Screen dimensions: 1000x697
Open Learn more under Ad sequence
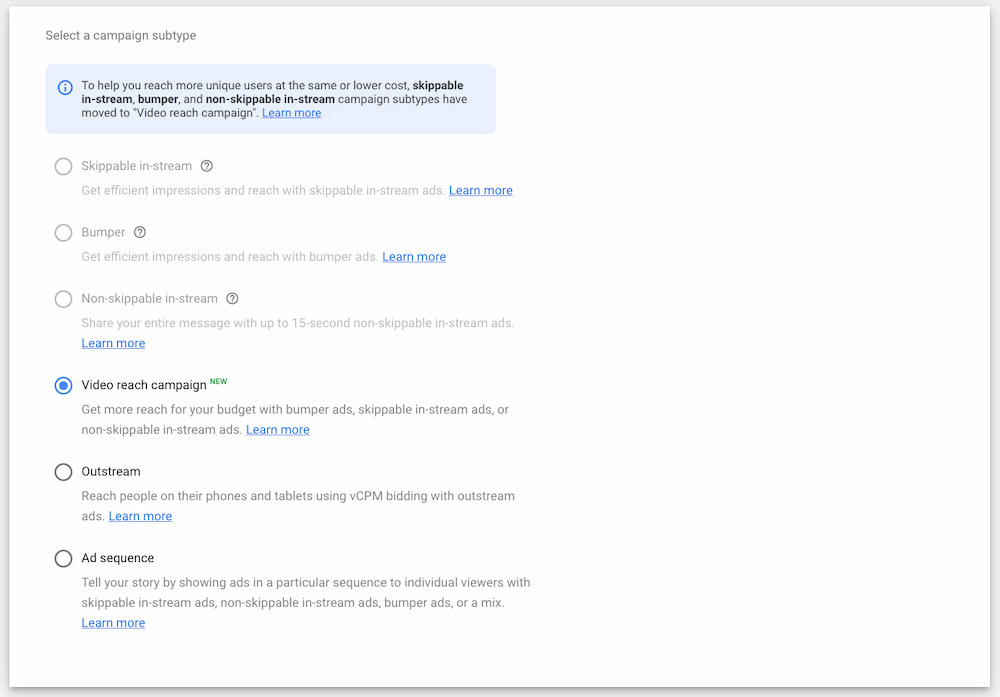click(x=113, y=622)
